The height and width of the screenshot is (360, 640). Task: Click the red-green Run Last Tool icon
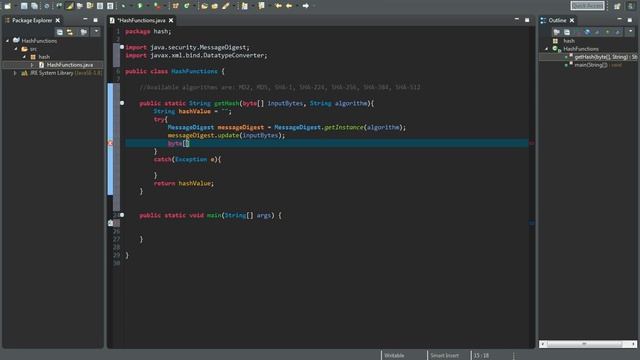[x=158, y=6]
